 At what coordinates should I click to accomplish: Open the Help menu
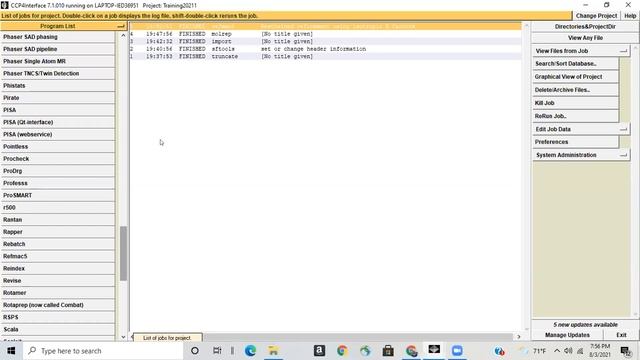click(x=630, y=16)
